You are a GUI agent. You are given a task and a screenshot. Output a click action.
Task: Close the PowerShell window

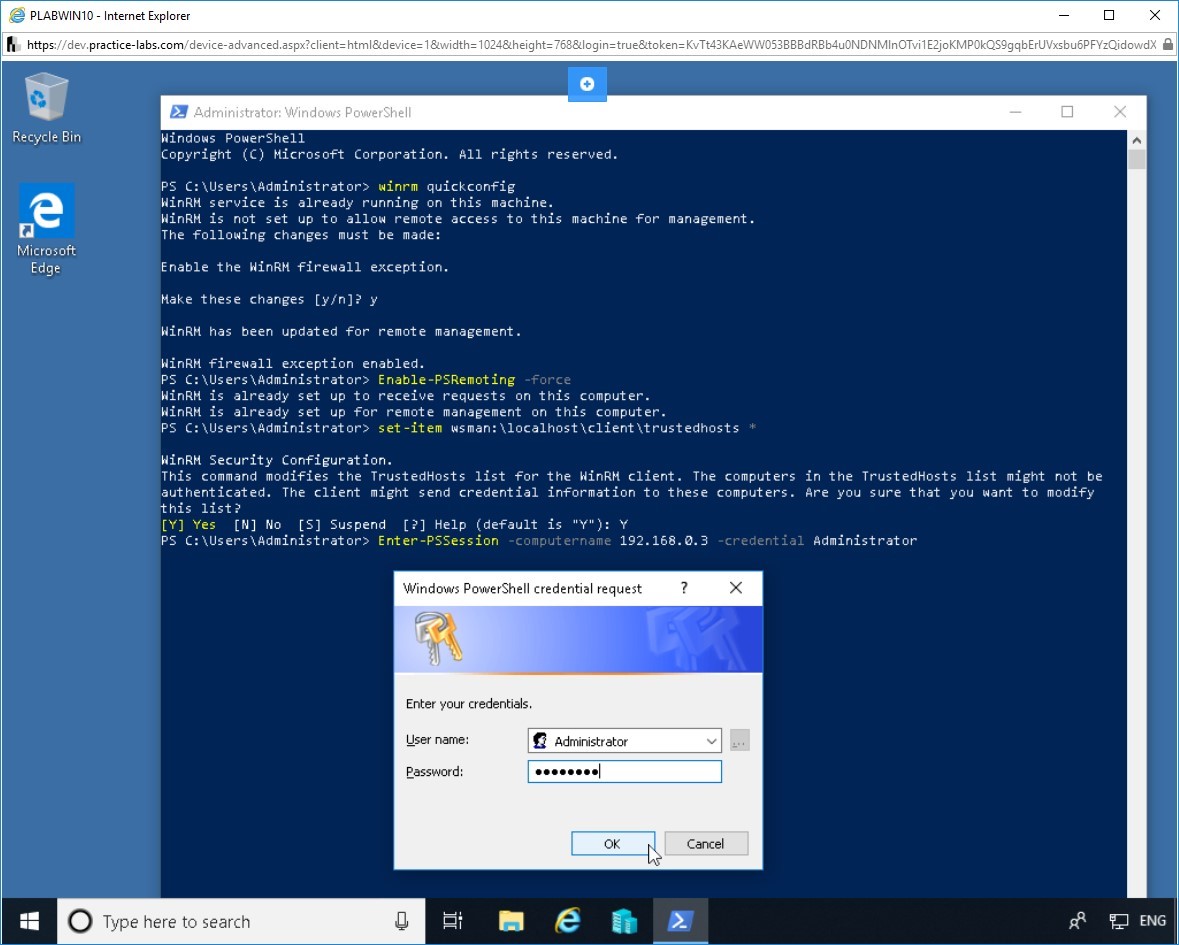click(1120, 112)
